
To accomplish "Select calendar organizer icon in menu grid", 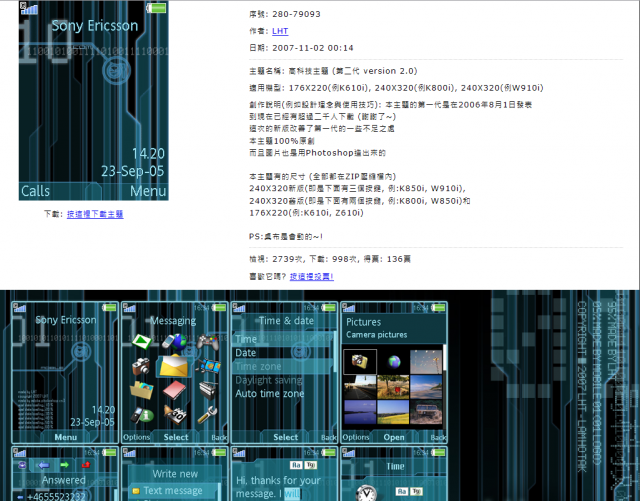I will point(176,414).
